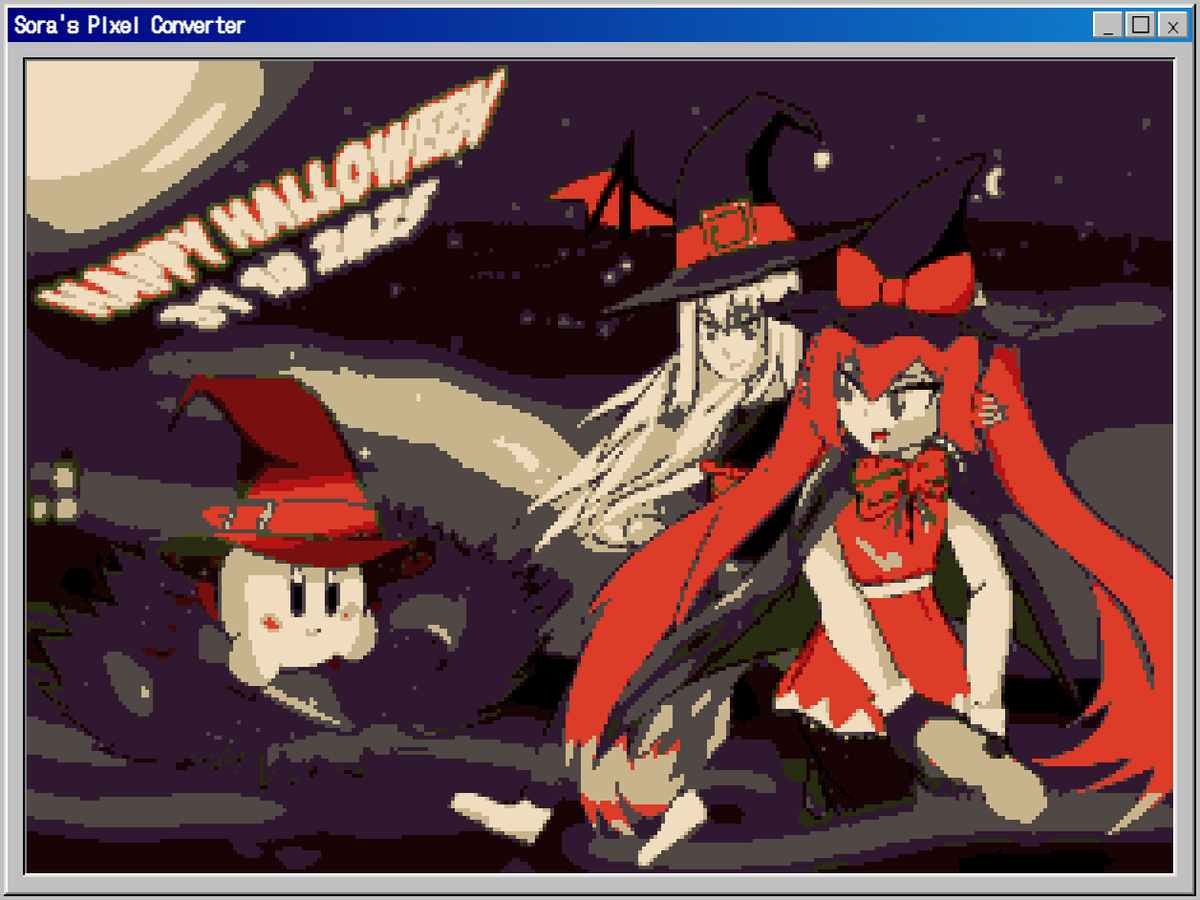The image size is (1200, 900).
Task: Maximize the Sora's Pixel Converter window
Action: (x=1139, y=25)
